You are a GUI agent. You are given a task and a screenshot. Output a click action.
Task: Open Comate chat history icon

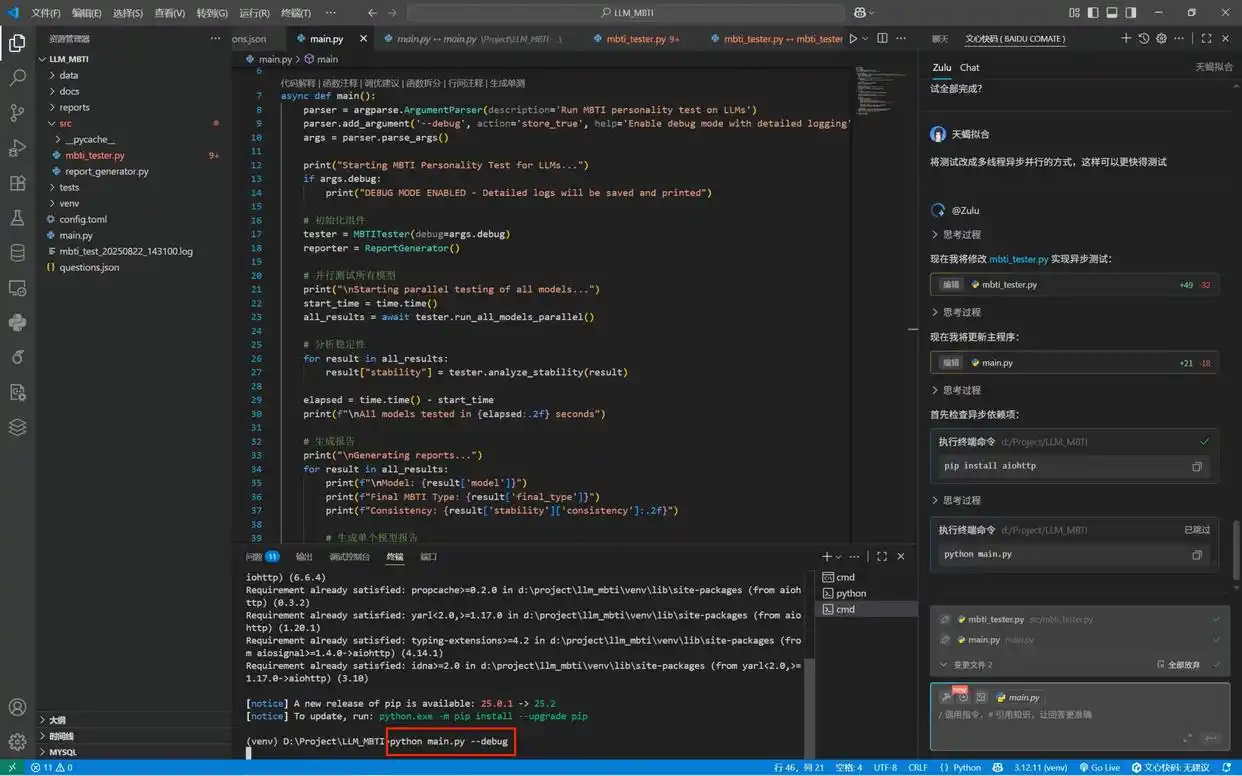point(1144,39)
